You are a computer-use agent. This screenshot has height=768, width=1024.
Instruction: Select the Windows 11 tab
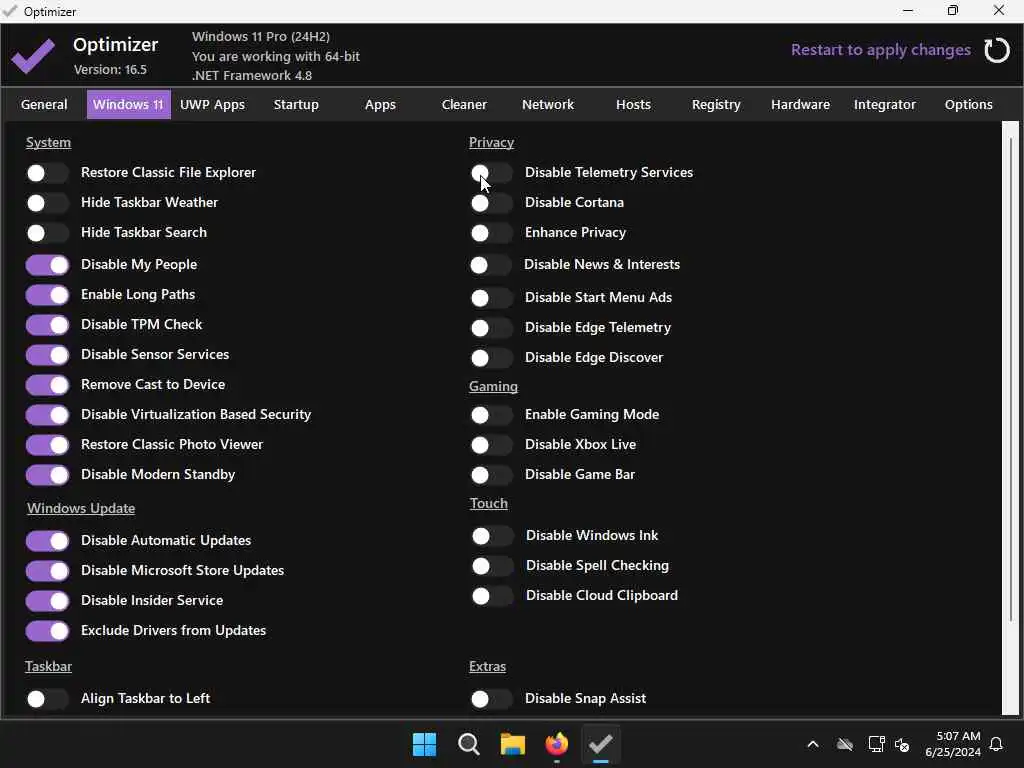tap(129, 104)
